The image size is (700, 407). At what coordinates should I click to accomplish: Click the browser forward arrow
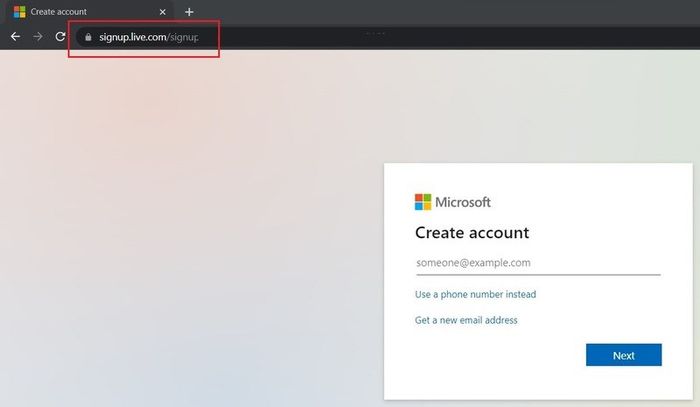[x=38, y=37]
